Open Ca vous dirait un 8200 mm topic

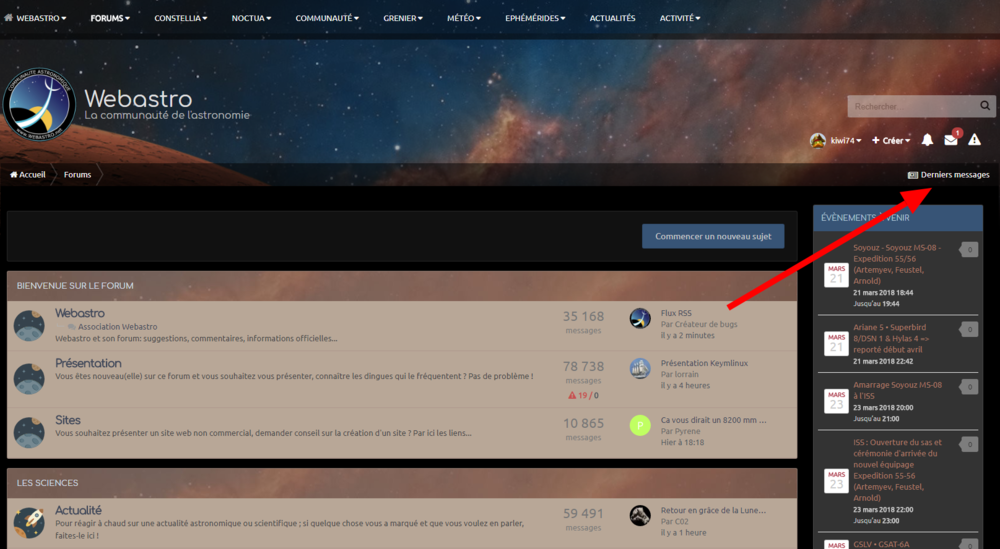(x=714, y=420)
